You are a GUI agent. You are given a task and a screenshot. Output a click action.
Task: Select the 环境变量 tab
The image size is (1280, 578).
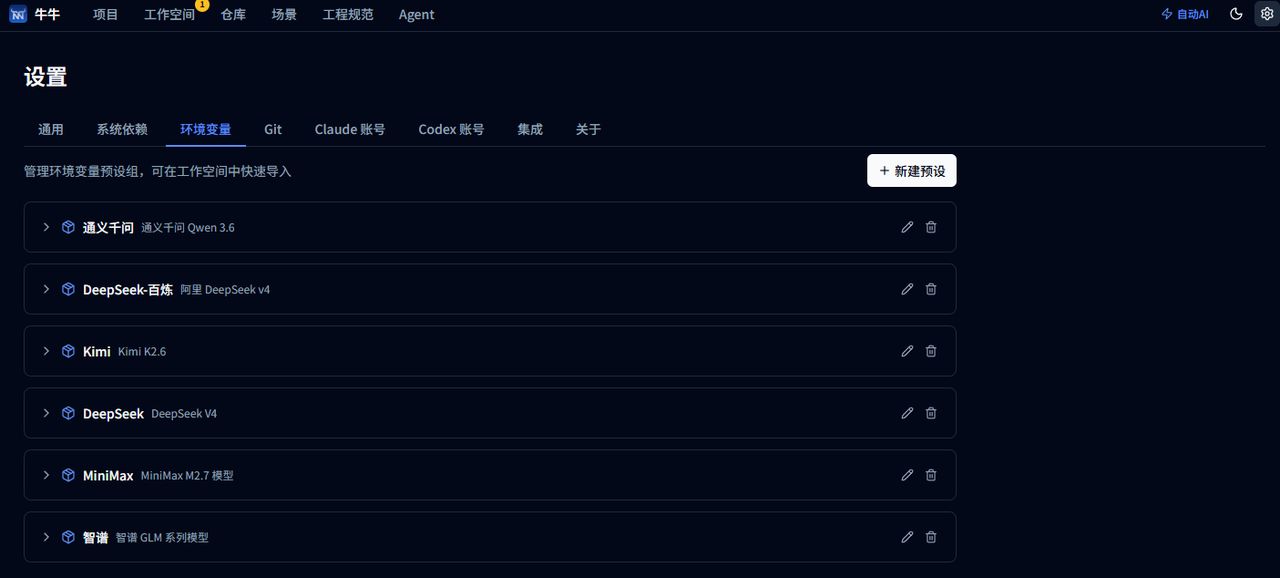[x=206, y=130]
